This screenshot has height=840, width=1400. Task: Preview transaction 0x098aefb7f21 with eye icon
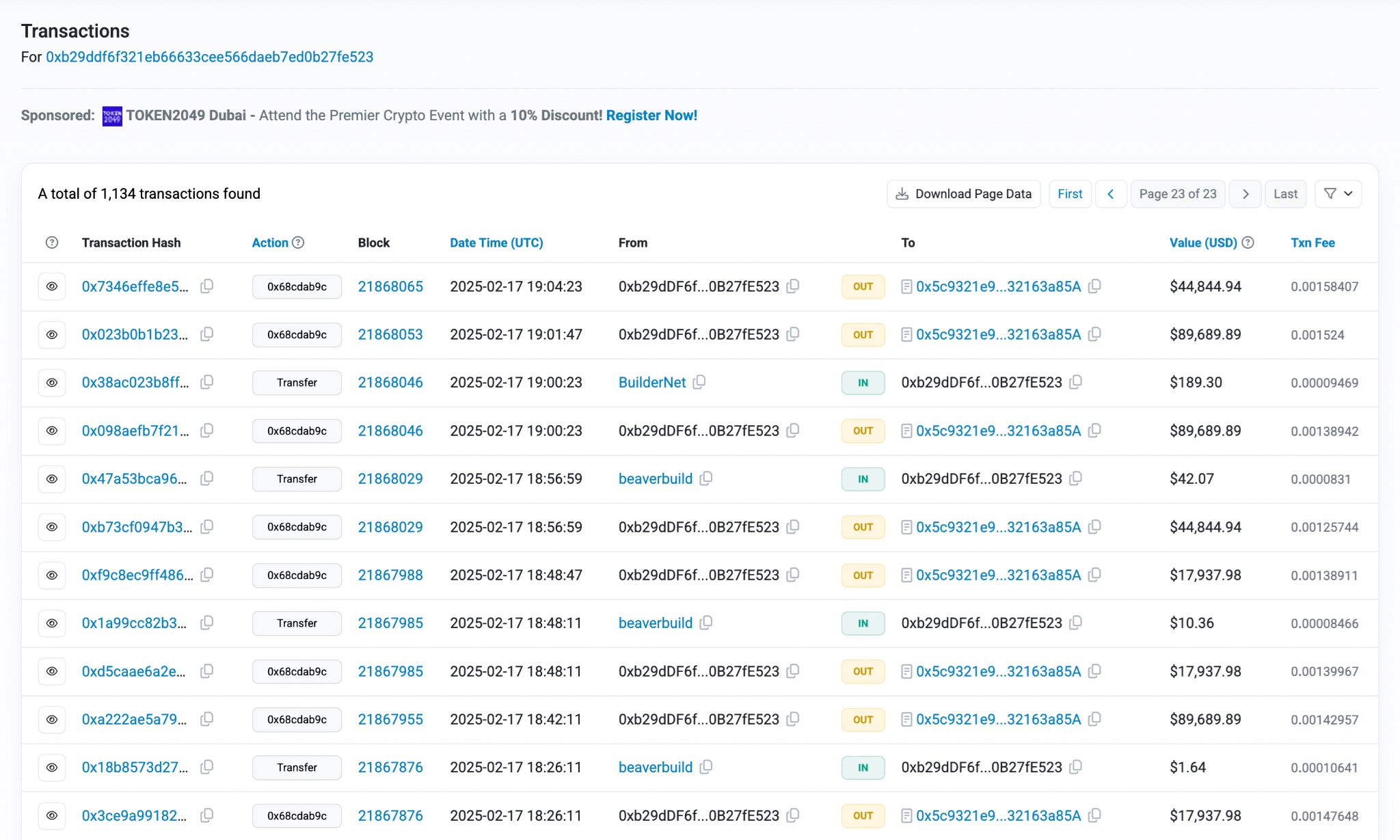(52, 431)
